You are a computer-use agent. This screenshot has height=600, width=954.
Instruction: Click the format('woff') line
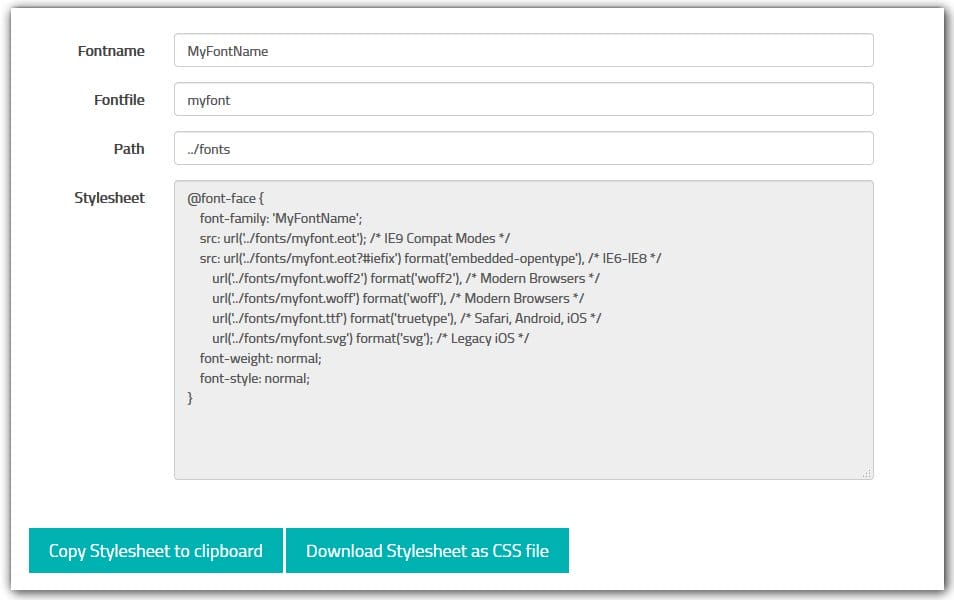pos(398,298)
